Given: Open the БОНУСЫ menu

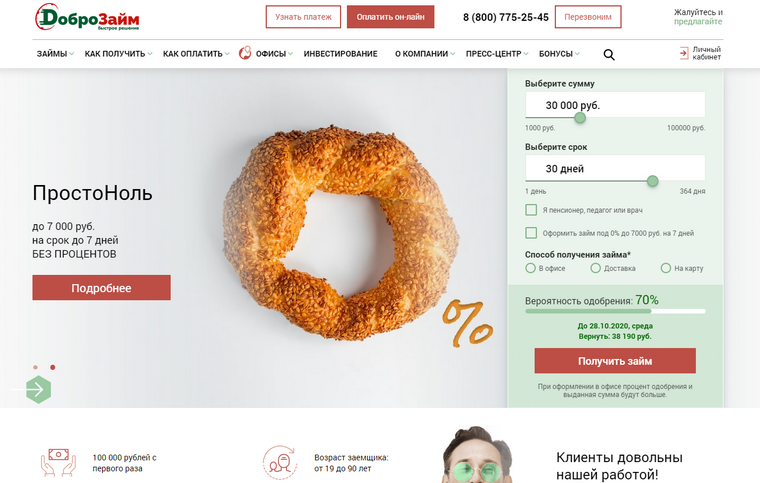Looking at the screenshot, I should click(x=559, y=54).
